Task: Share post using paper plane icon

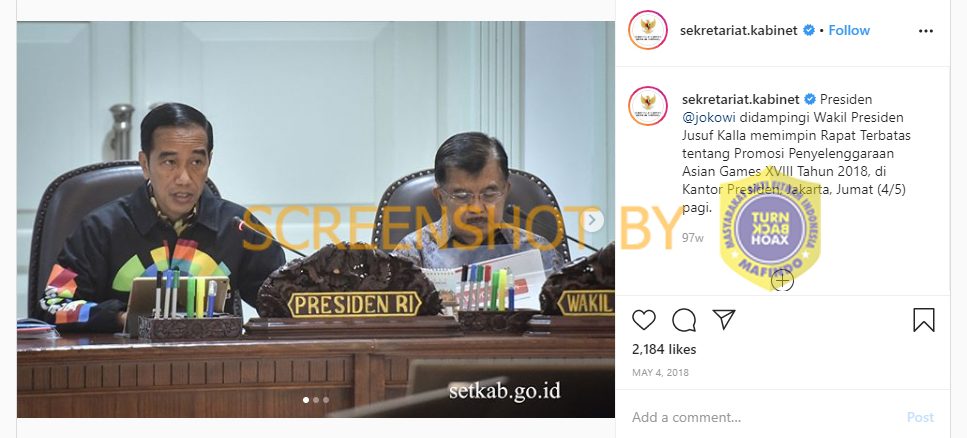Action: point(723,319)
